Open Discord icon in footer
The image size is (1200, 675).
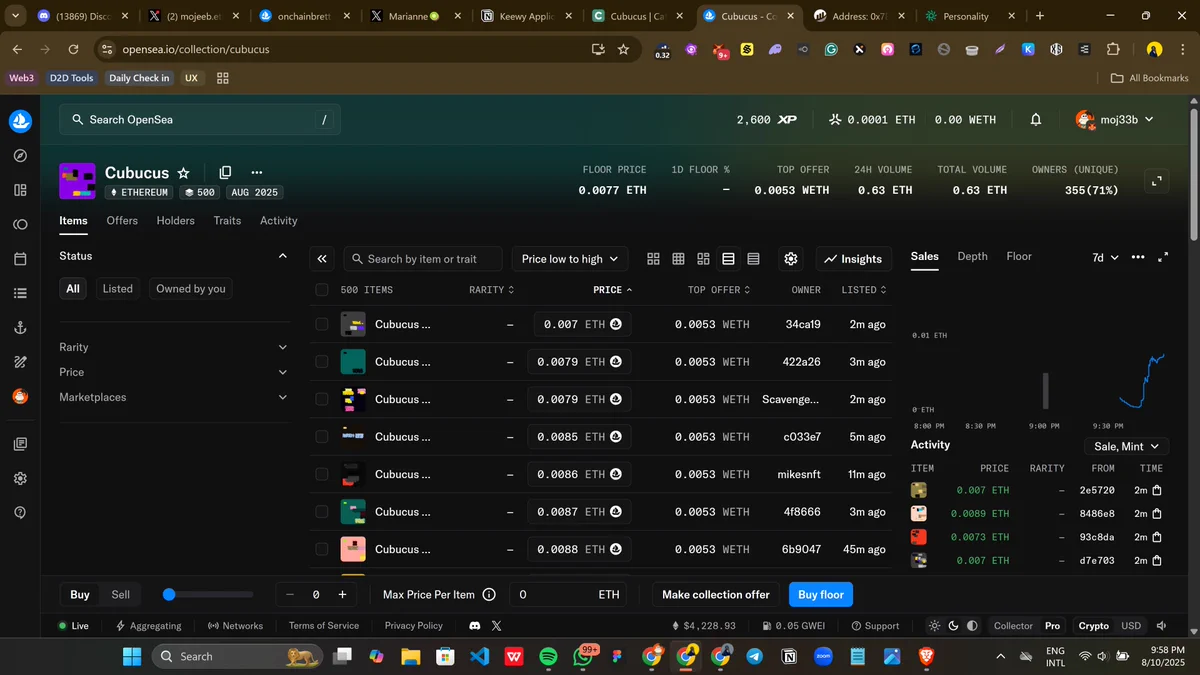tap(475, 625)
